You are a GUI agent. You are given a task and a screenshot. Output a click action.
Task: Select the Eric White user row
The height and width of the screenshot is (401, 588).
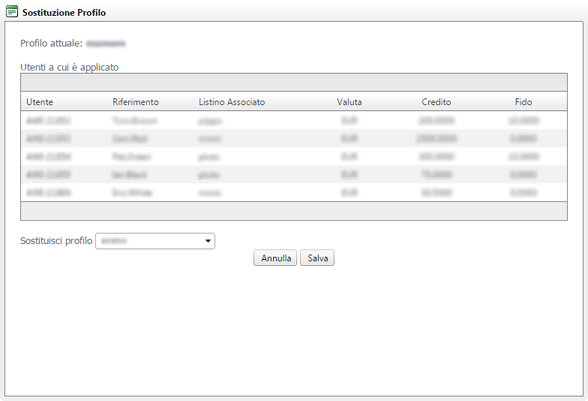click(x=294, y=192)
